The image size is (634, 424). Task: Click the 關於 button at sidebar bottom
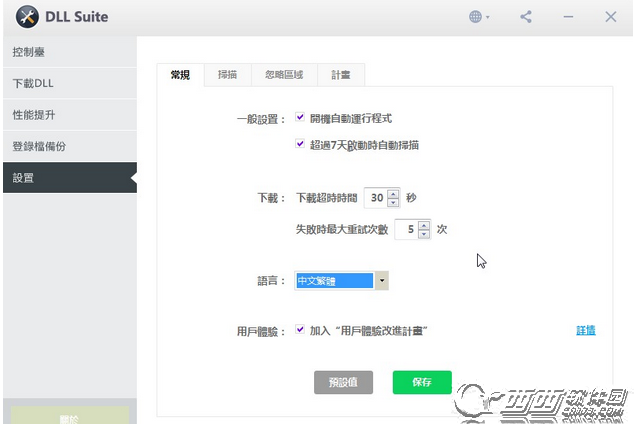[x=70, y=416]
